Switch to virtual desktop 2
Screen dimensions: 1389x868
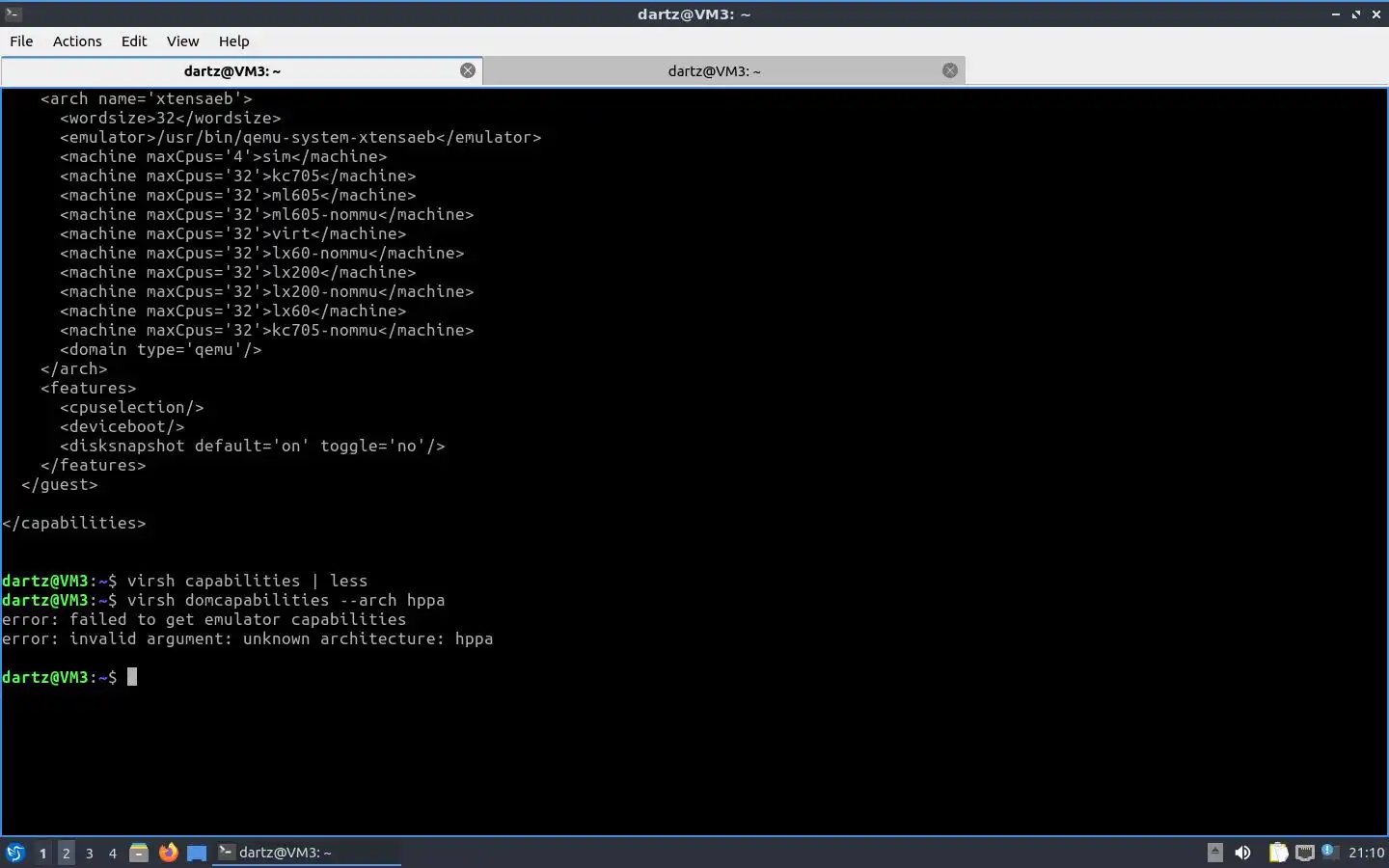(66, 853)
